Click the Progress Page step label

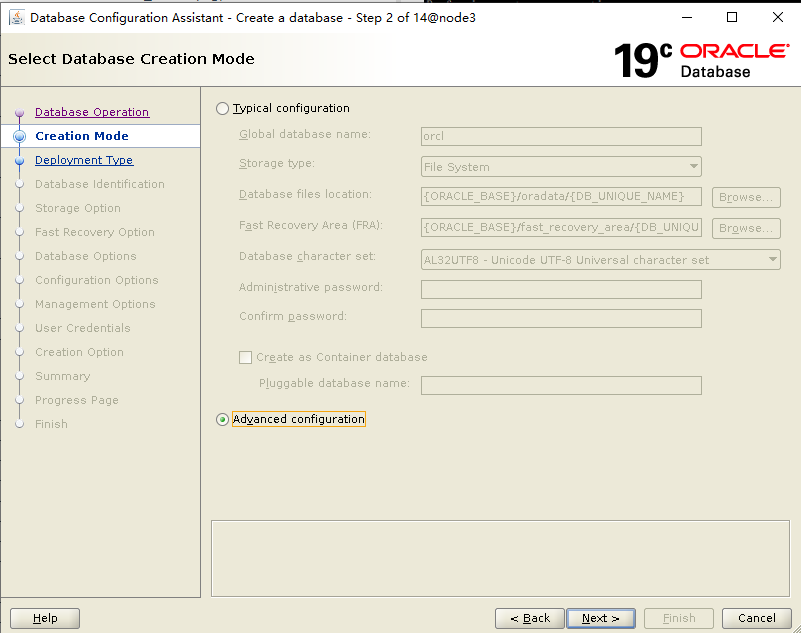point(77,400)
